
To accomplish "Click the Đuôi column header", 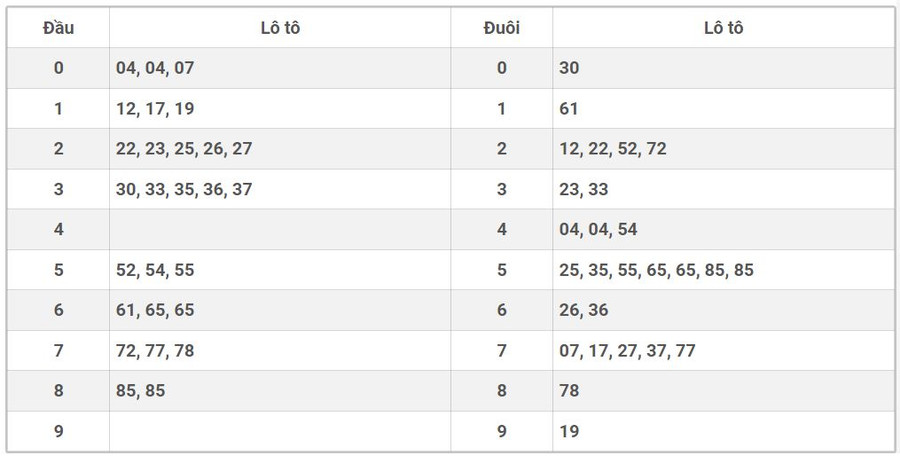I will [x=501, y=28].
